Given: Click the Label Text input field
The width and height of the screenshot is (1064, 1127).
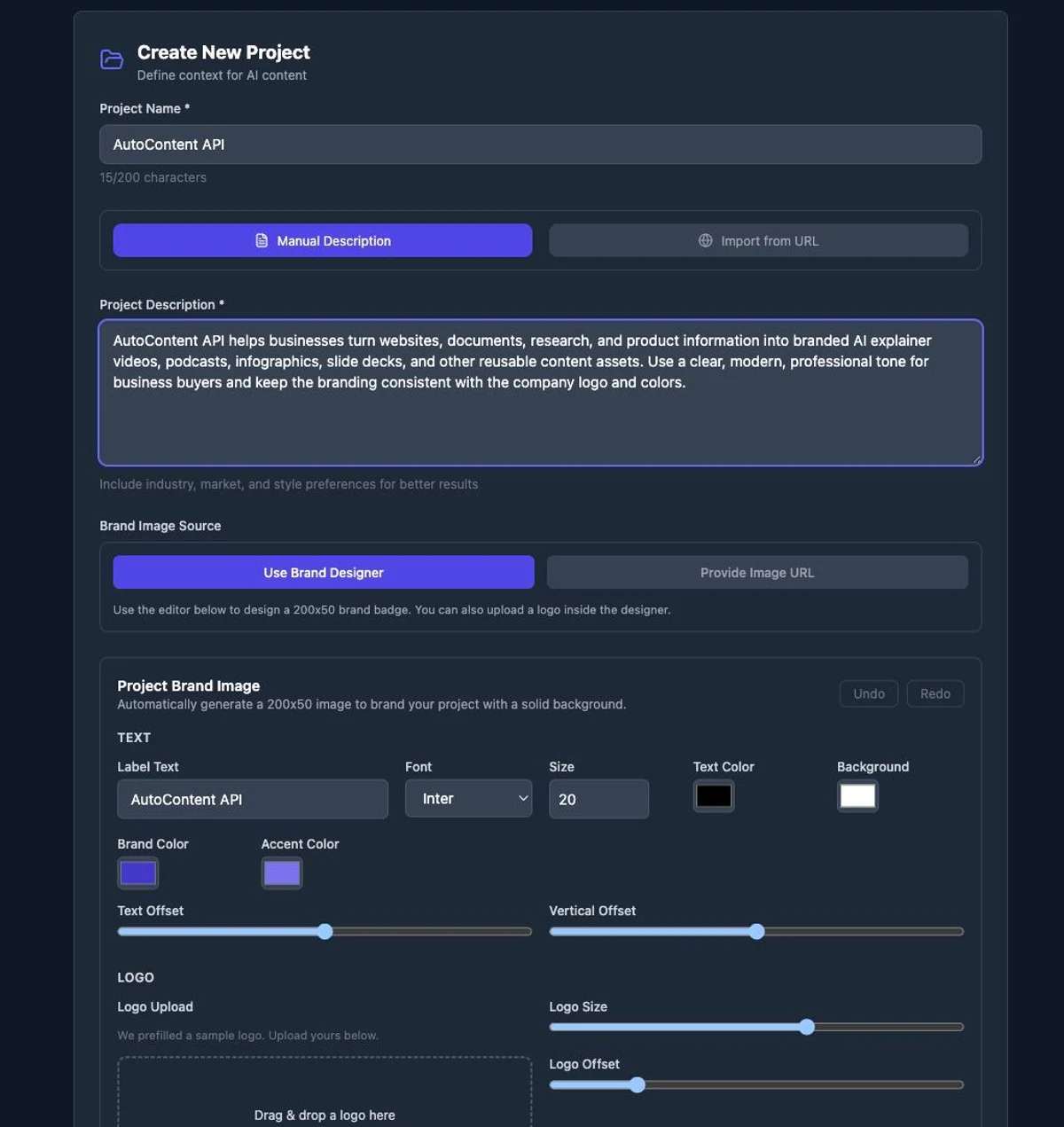Looking at the screenshot, I should pyautogui.click(x=253, y=799).
